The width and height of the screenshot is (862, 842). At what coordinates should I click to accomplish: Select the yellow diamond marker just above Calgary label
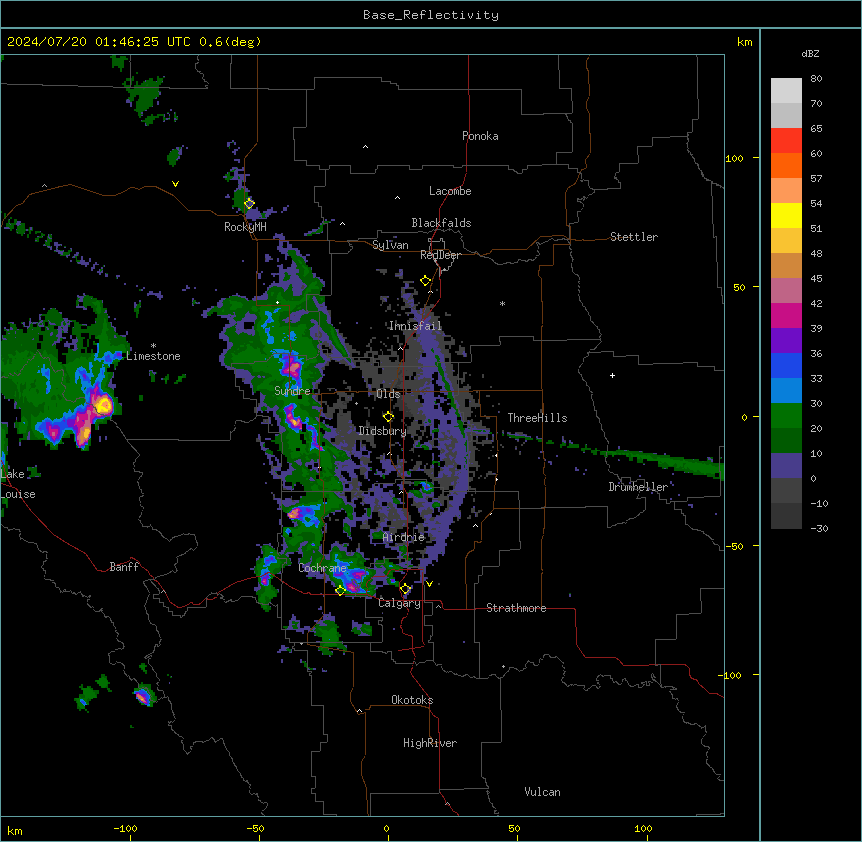click(405, 589)
